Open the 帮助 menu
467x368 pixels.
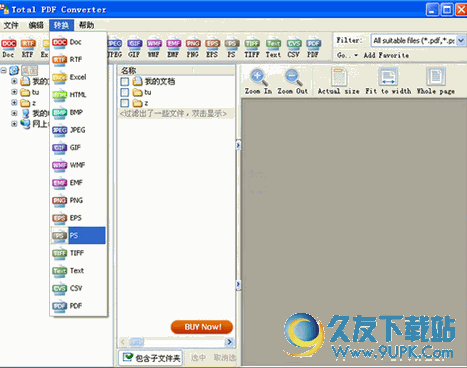[x=86, y=25]
